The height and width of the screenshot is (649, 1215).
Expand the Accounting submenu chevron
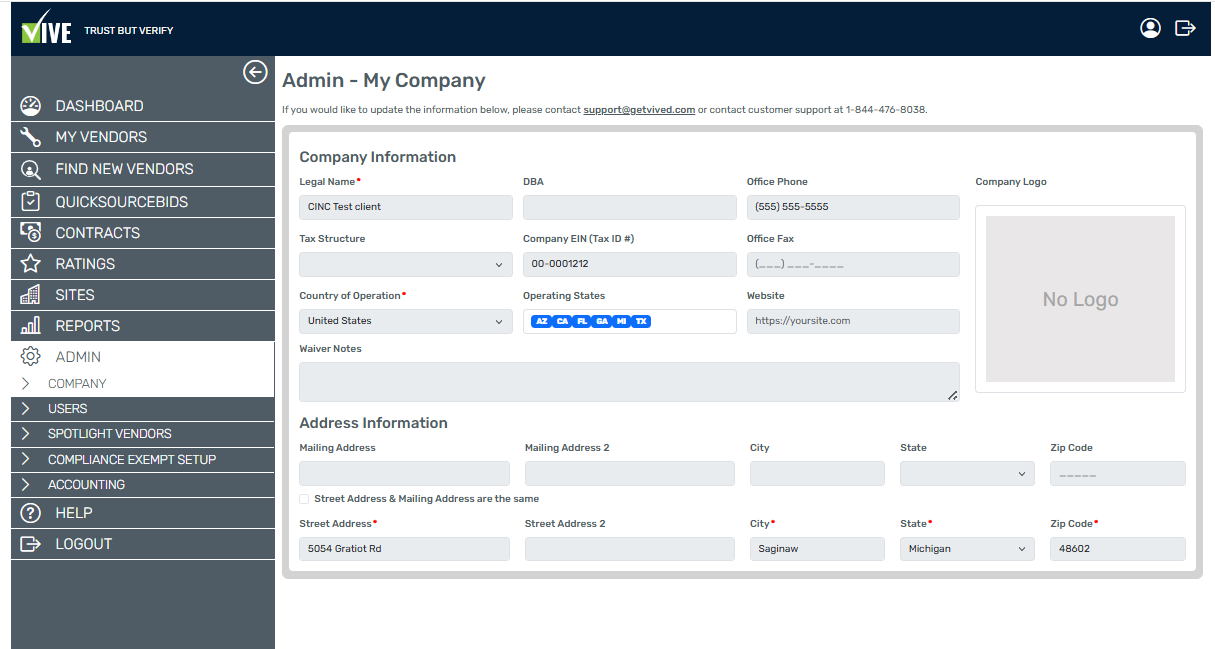pos(25,485)
